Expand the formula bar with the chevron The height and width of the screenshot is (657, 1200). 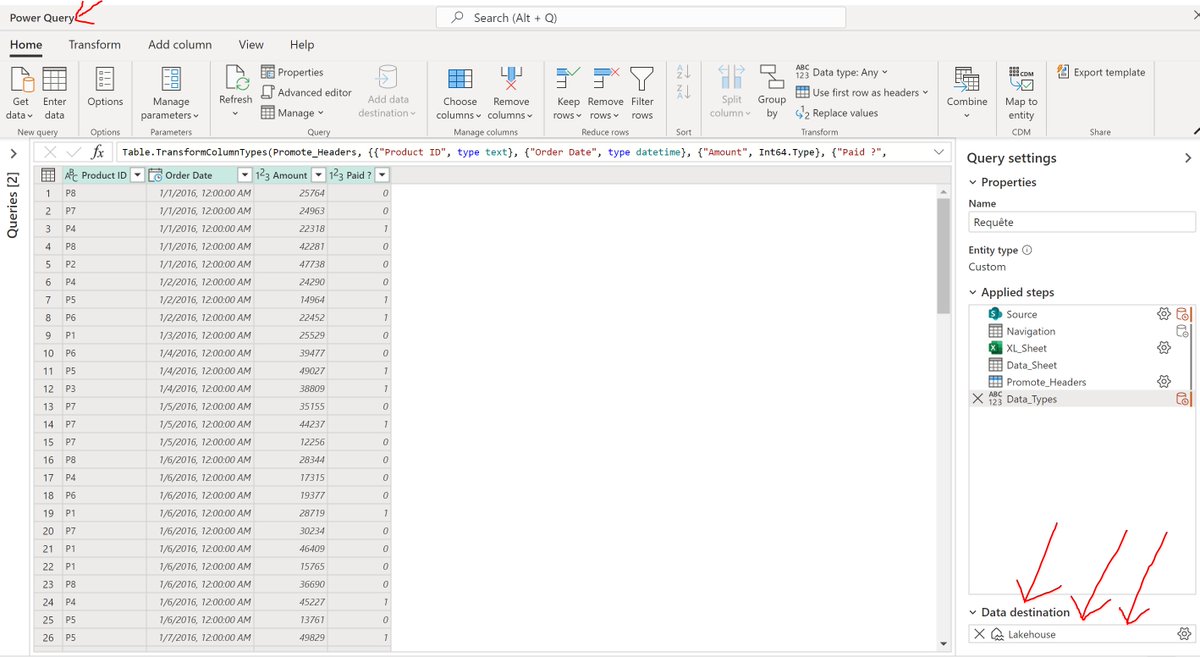coord(938,152)
